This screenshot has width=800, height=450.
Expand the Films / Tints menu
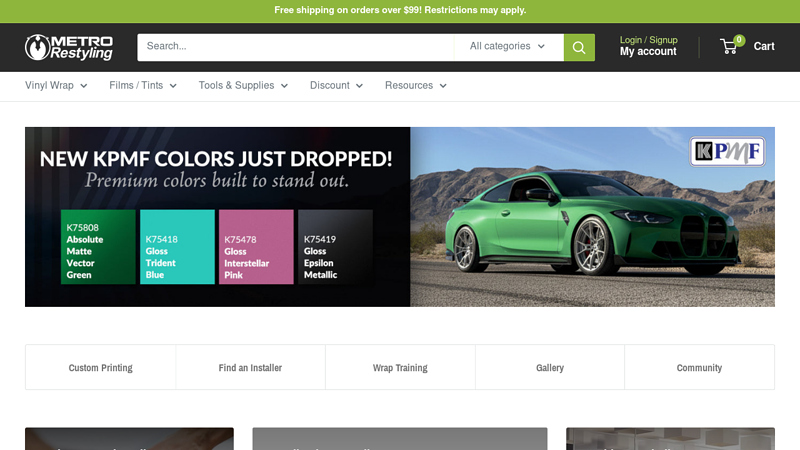(143, 86)
